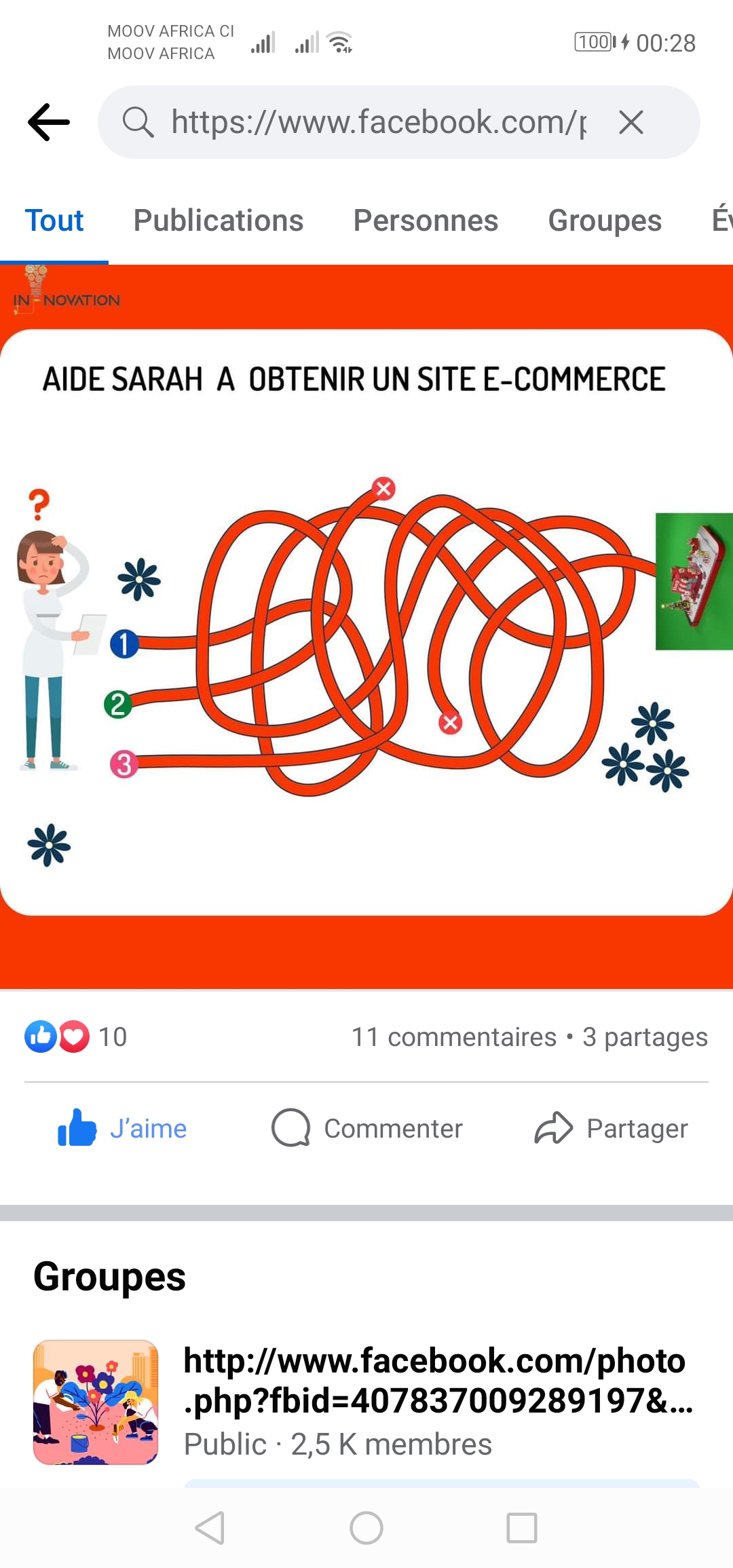Tap the magnifying glass search icon
733x1568 pixels.
point(138,122)
